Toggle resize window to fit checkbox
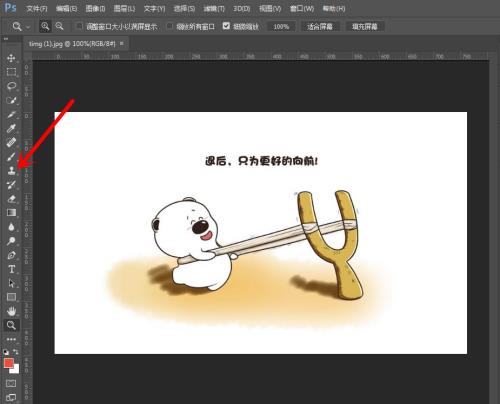The height and width of the screenshot is (404, 500). [x=79, y=26]
